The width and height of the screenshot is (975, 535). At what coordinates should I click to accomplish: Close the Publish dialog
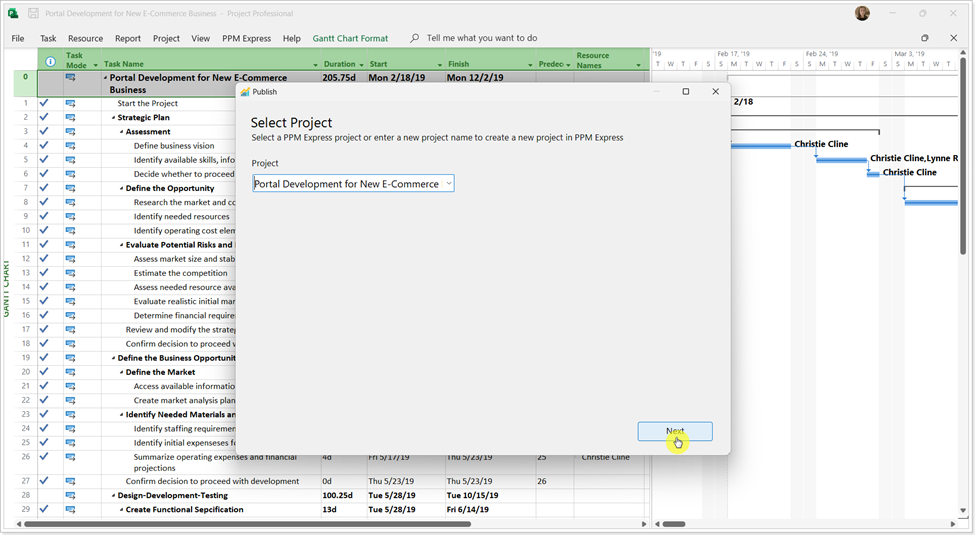(x=715, y=91)
